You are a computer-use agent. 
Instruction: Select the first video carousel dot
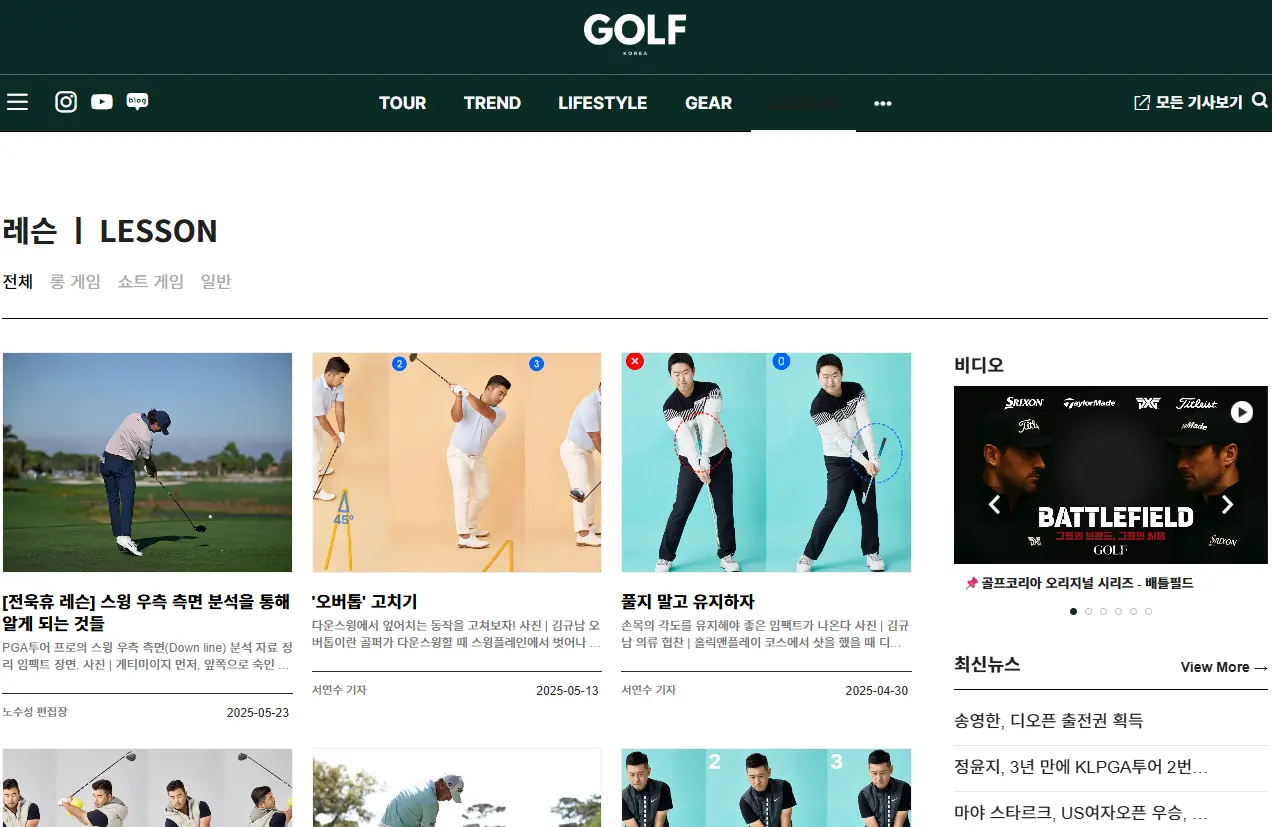pos(1074,611)
